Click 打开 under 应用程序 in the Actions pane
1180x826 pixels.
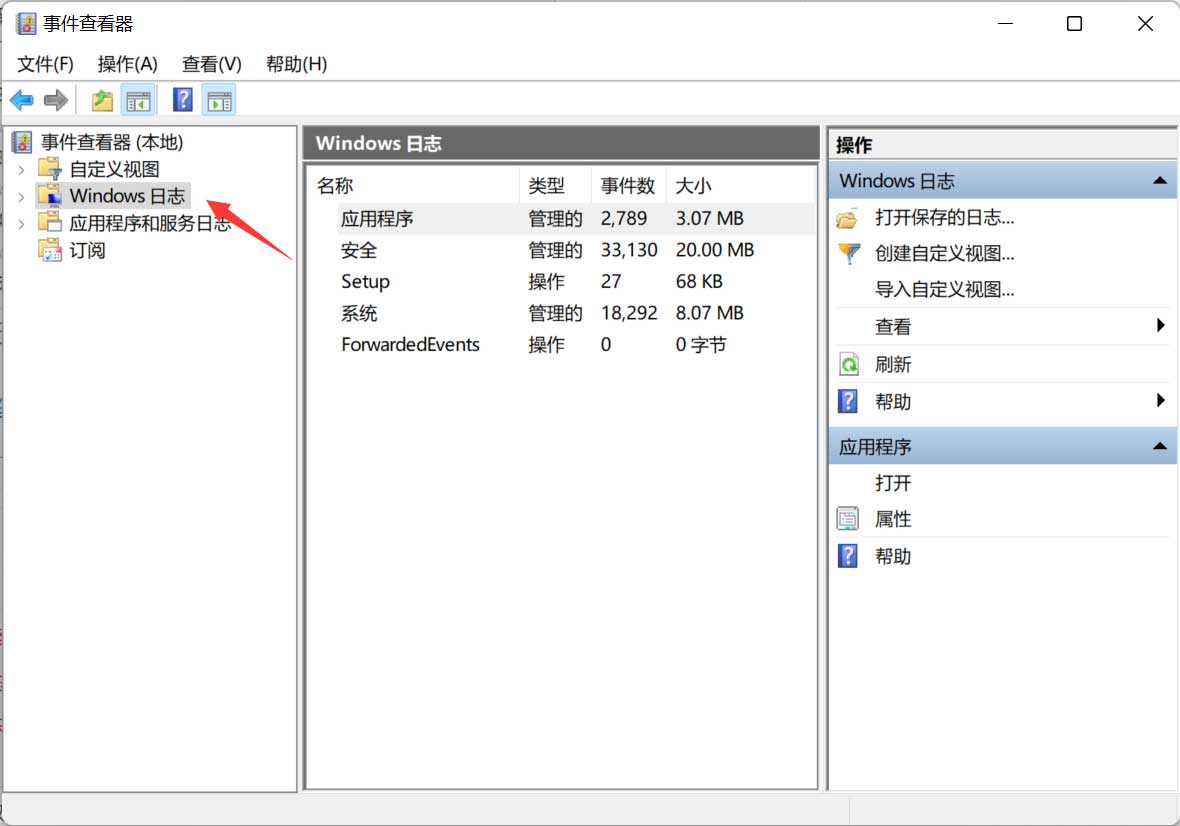point(891,483)
